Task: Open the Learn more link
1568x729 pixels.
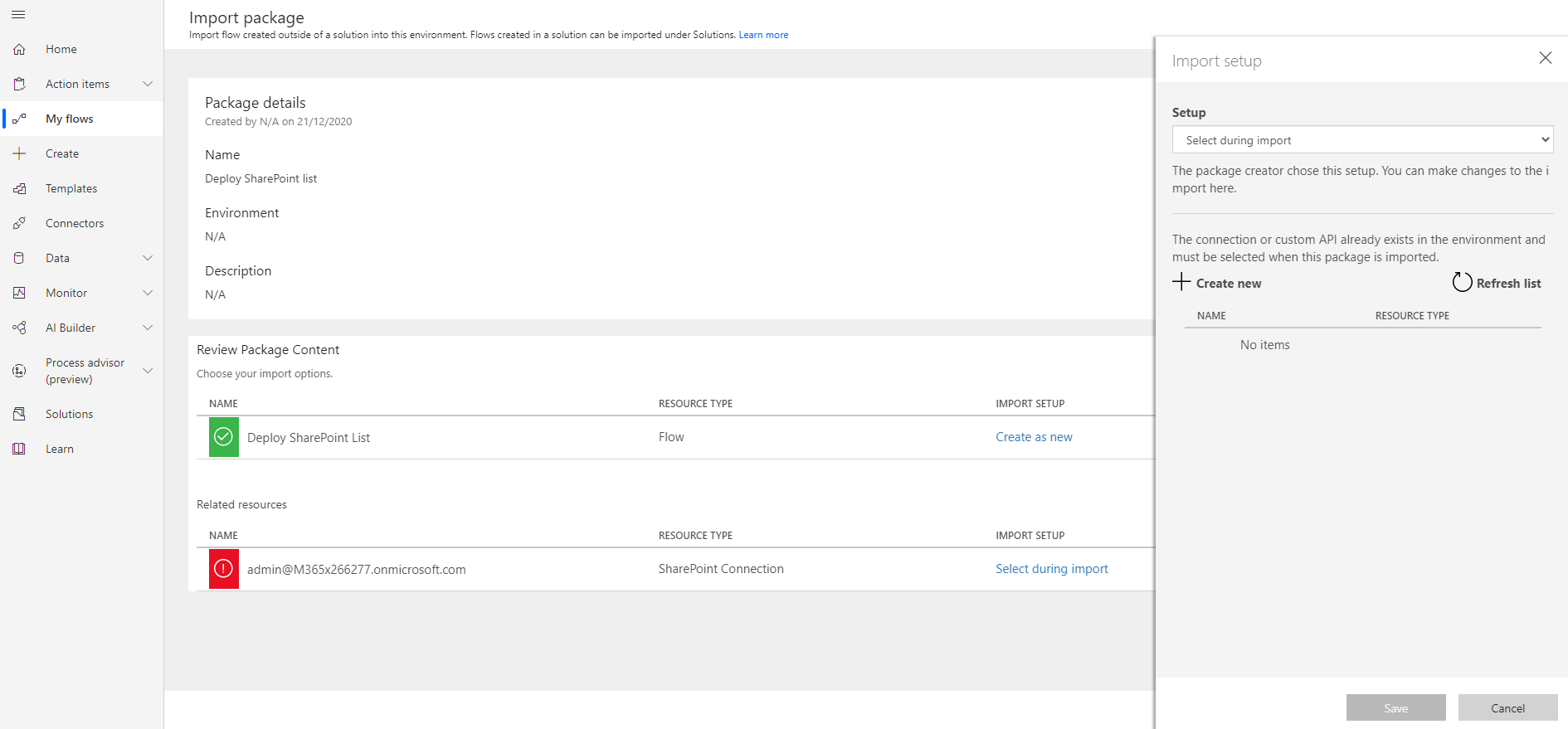Action: [763, 35]
